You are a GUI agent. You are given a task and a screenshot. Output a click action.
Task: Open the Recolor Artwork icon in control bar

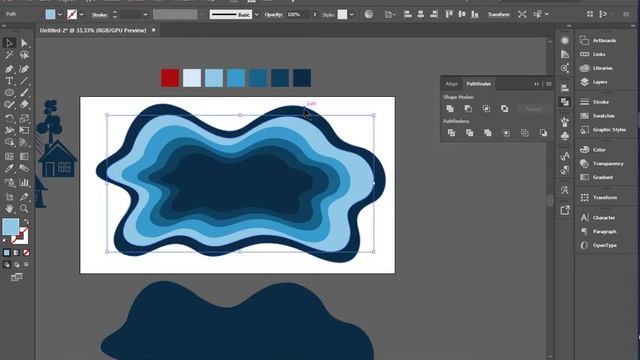[x=369, y=14]
